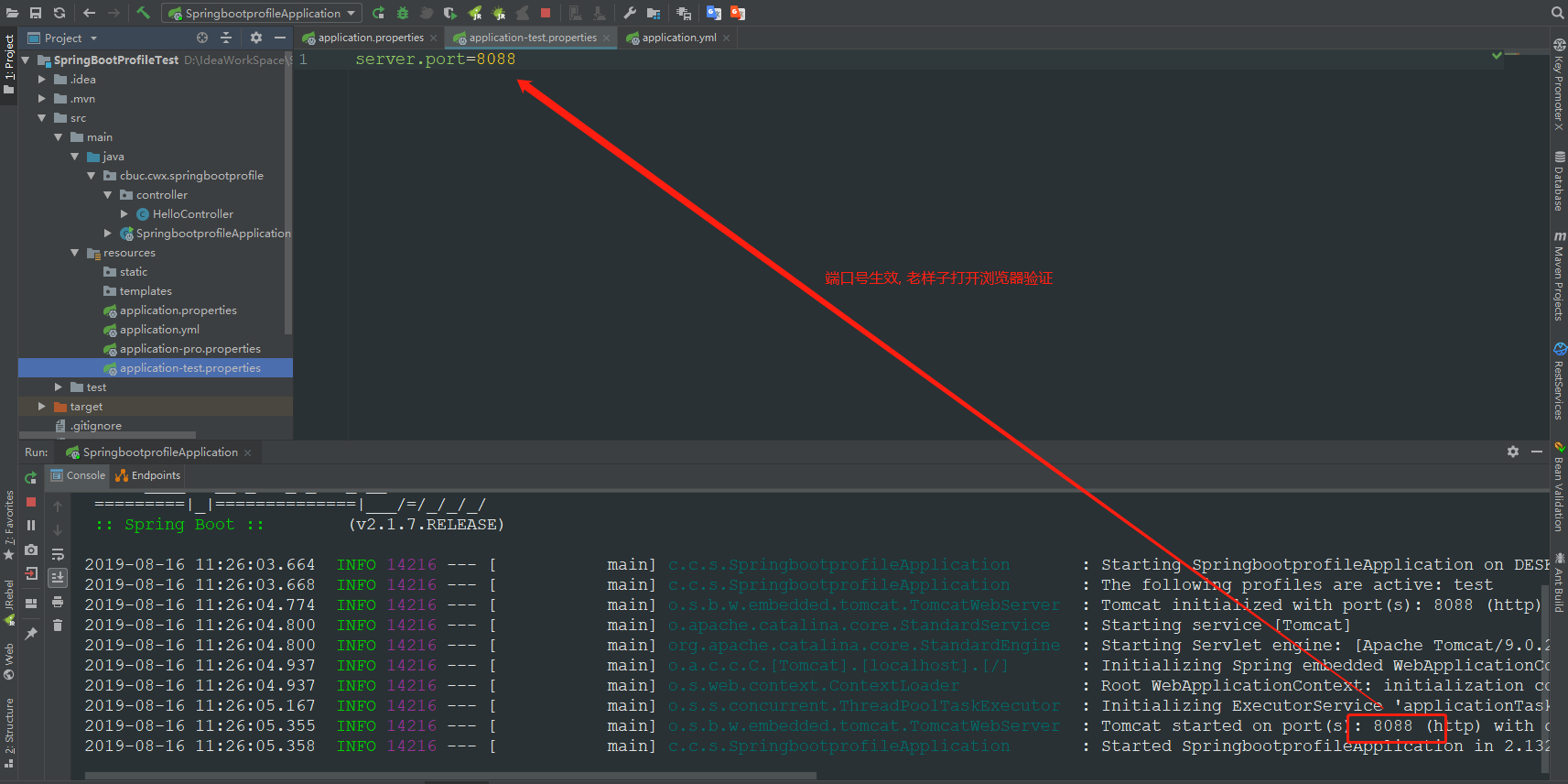1568x784 pixels.
Task: Hide the Project panel with minus icon
Action: [280, 38]
